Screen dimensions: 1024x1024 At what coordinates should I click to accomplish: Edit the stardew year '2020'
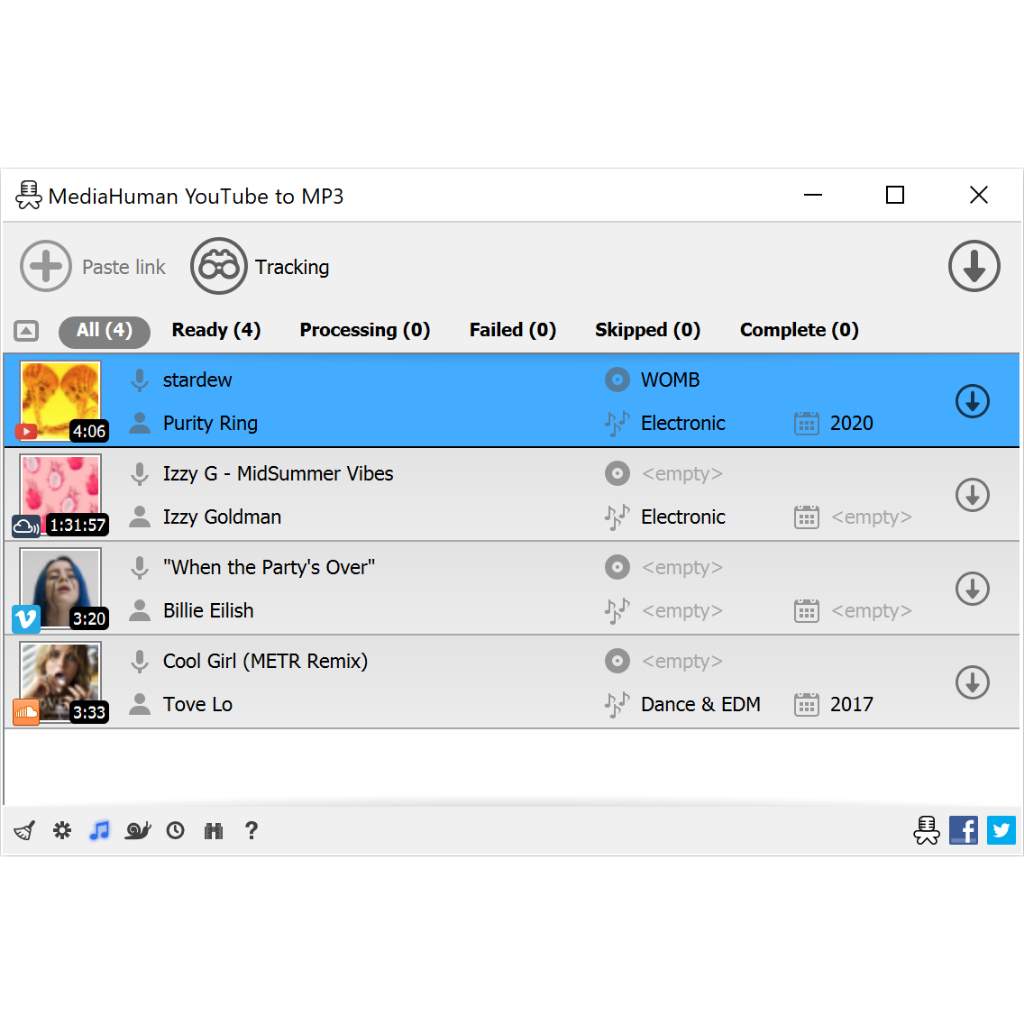click(852, 424)
